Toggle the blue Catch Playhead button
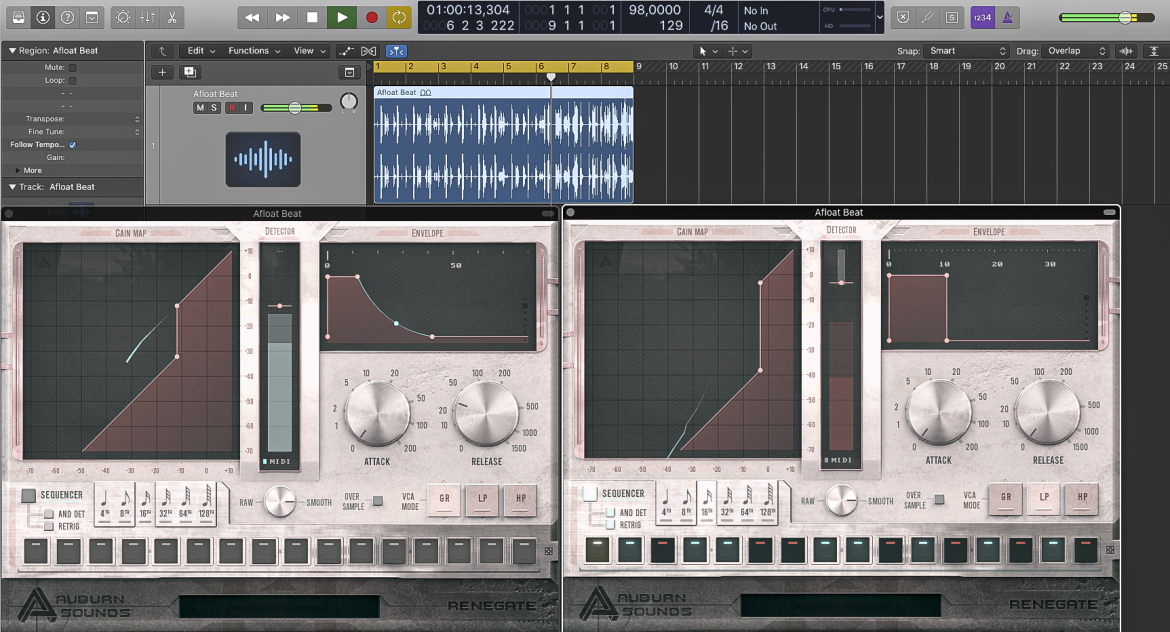The width and height of the screenshot is (1170, 632). [395, 51]
